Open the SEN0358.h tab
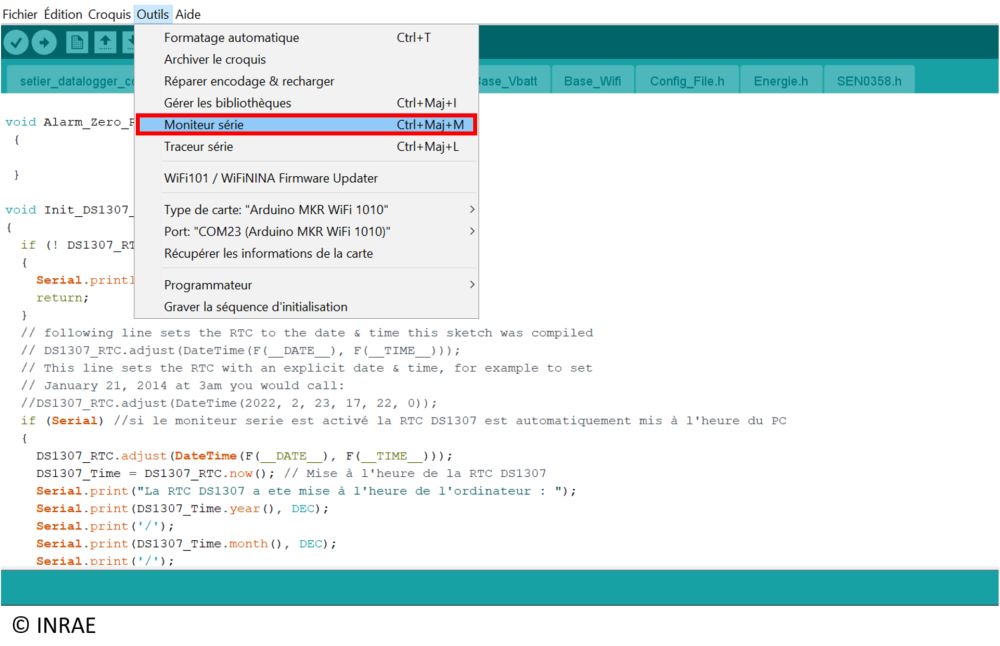The width and height of the screenshot is (1000, 646). 869,81
